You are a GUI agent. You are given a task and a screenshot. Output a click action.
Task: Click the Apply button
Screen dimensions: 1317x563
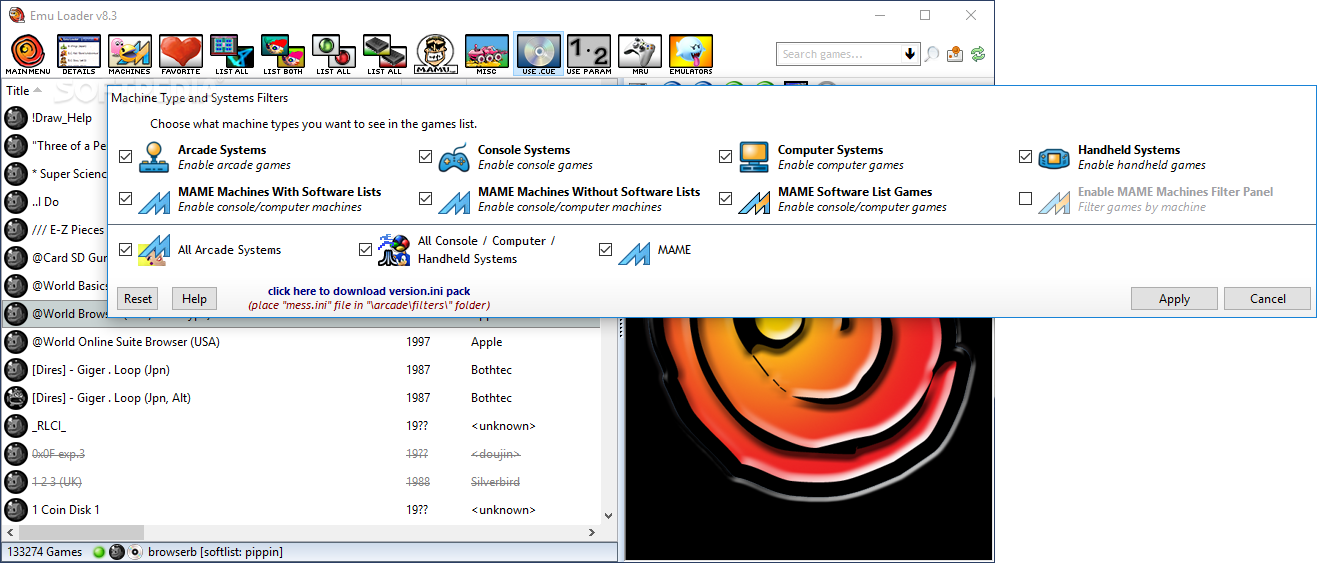point(1174,298)
